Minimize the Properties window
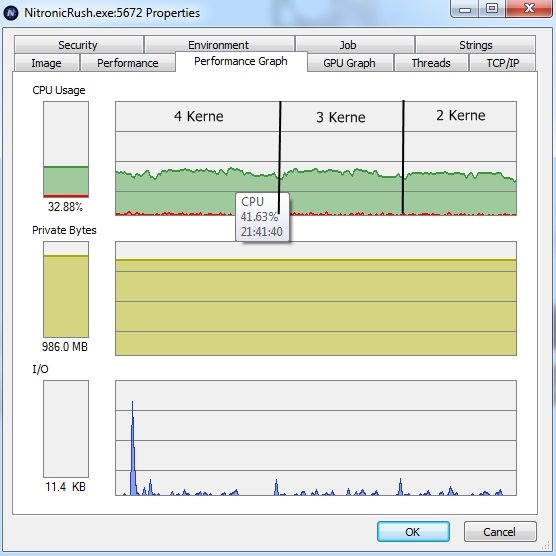Image resolution: width=556 pixels, height=556 pixels. tap(465, 9)
